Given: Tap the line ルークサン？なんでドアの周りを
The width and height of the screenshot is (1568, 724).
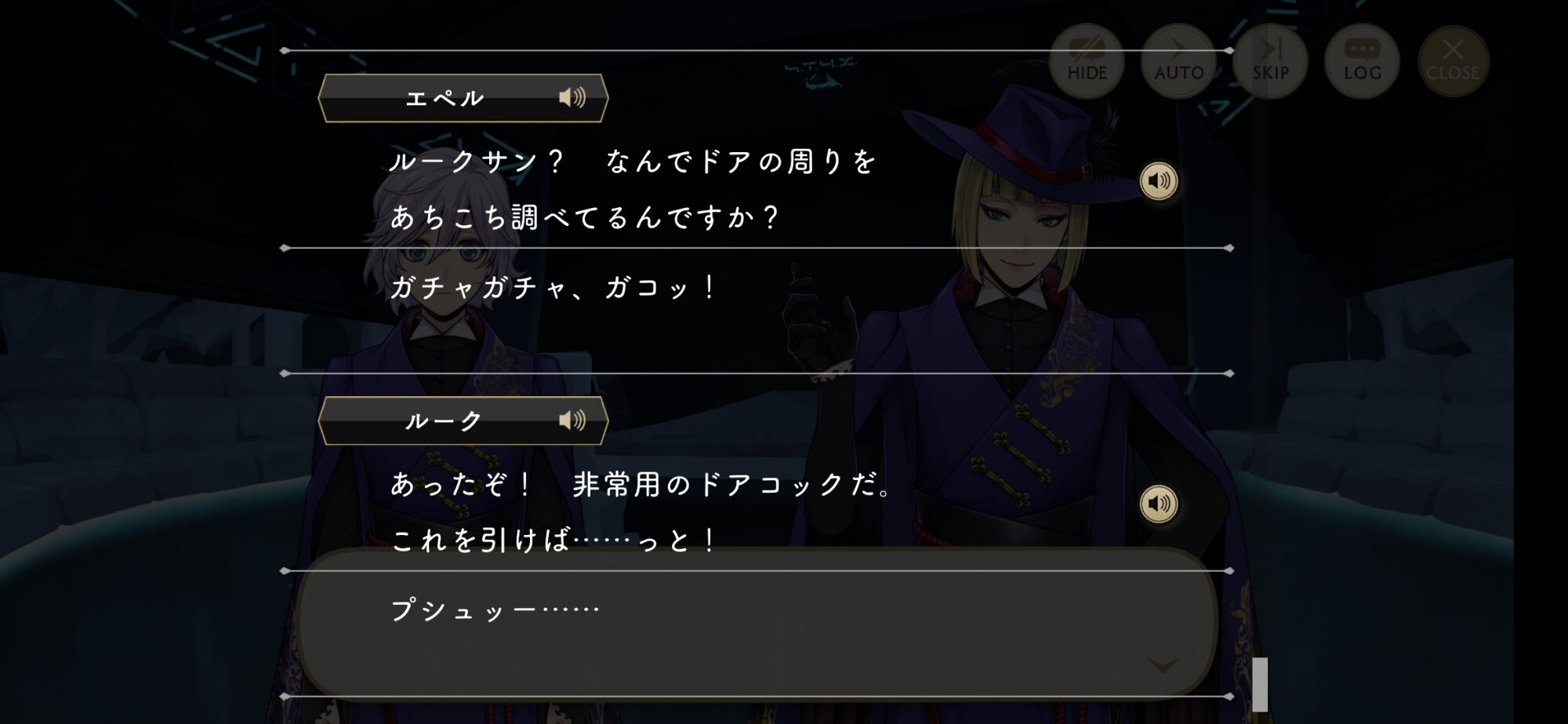Looking at the screenshot, I should click(633, 162).
